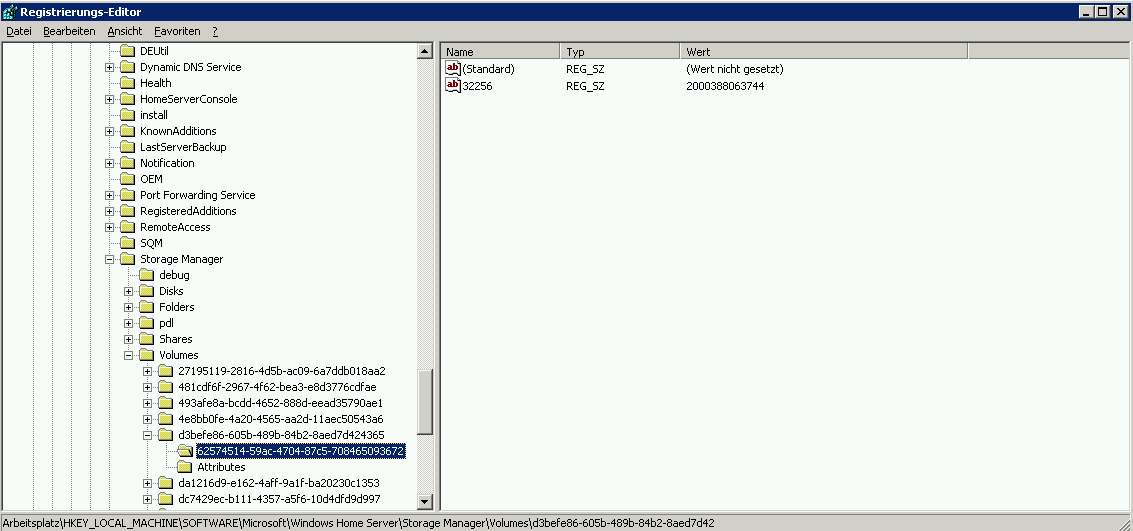
Task: Sort by the Name column header
Action: tap(500, 51)
